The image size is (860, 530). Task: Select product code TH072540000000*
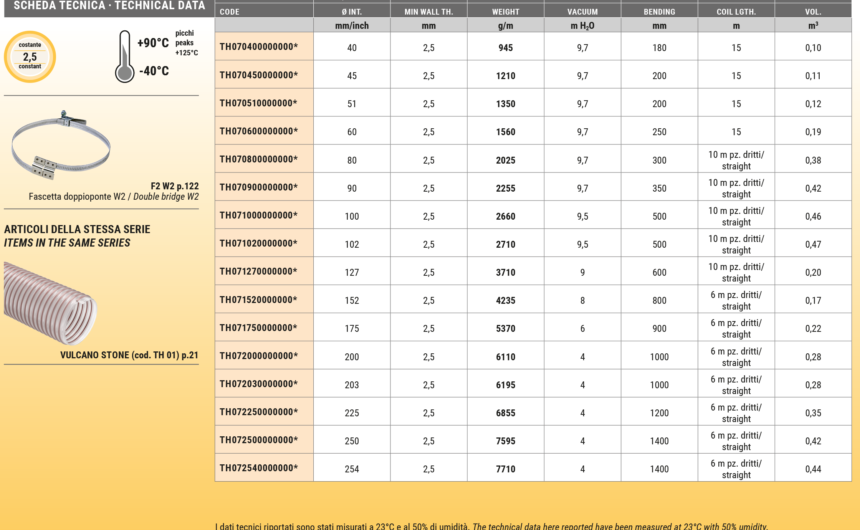click(258, 467)
